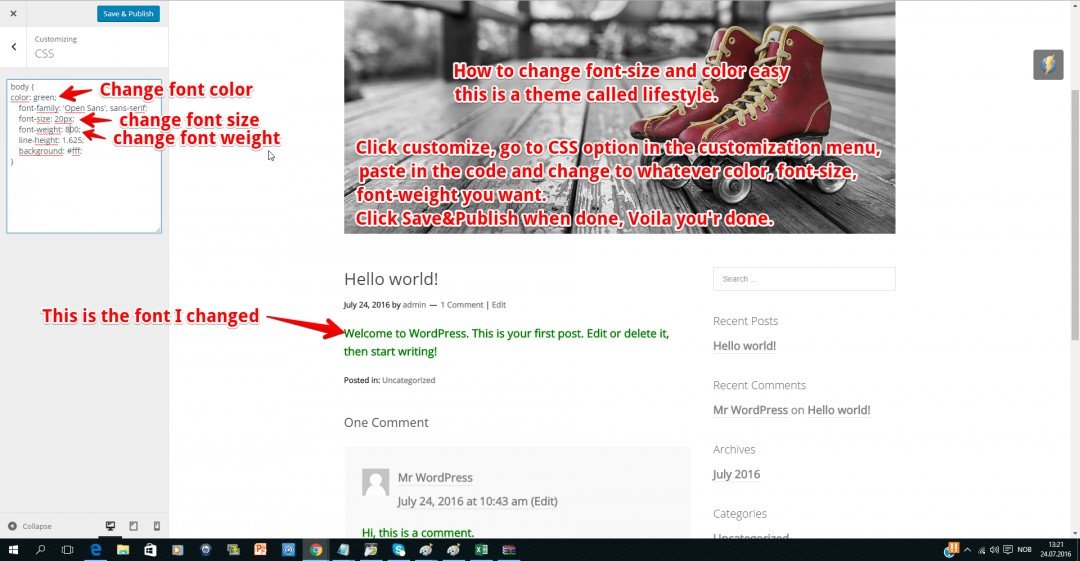Open network status in the system tray

(x=982, y=550)
